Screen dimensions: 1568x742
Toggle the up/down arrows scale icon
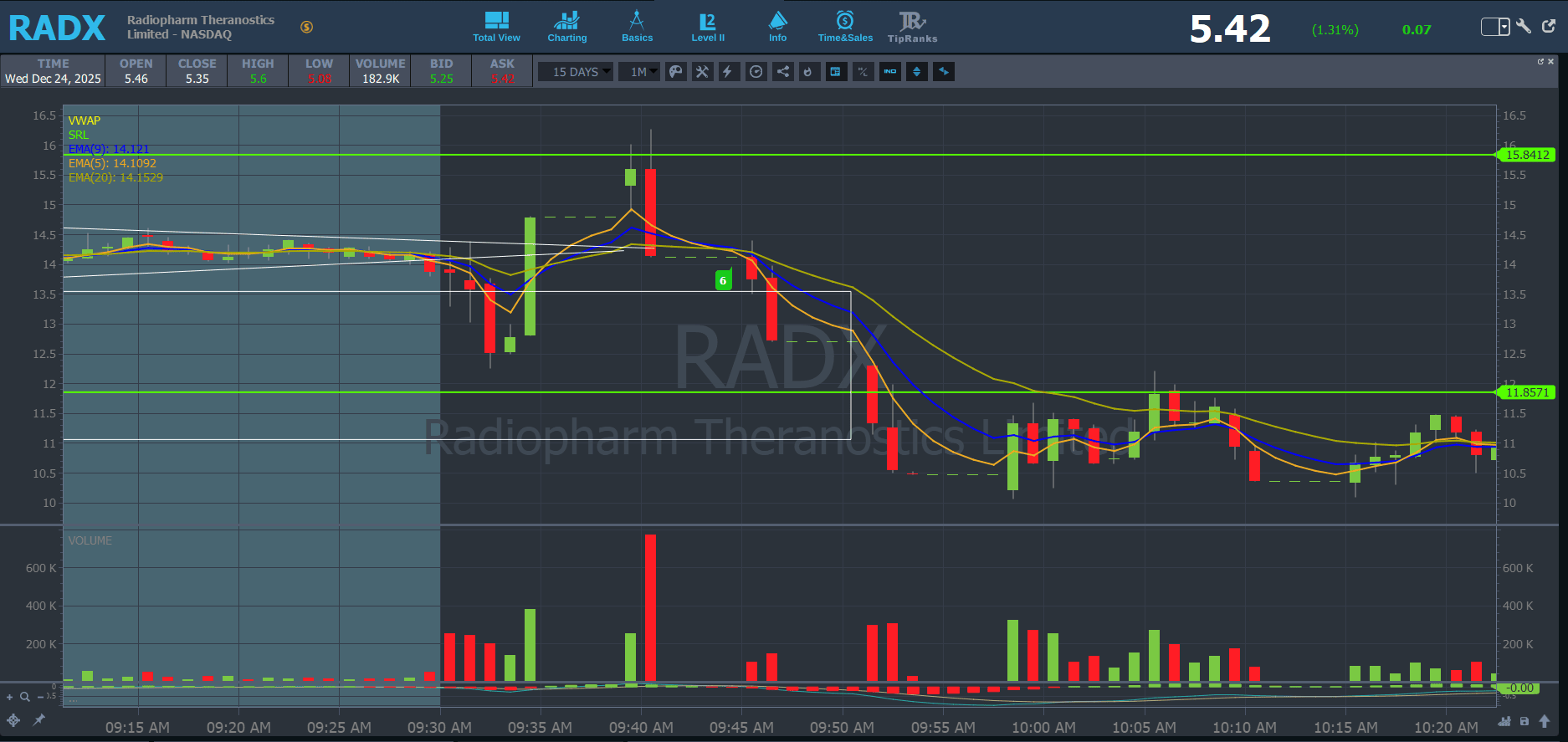tap(917, 72)
